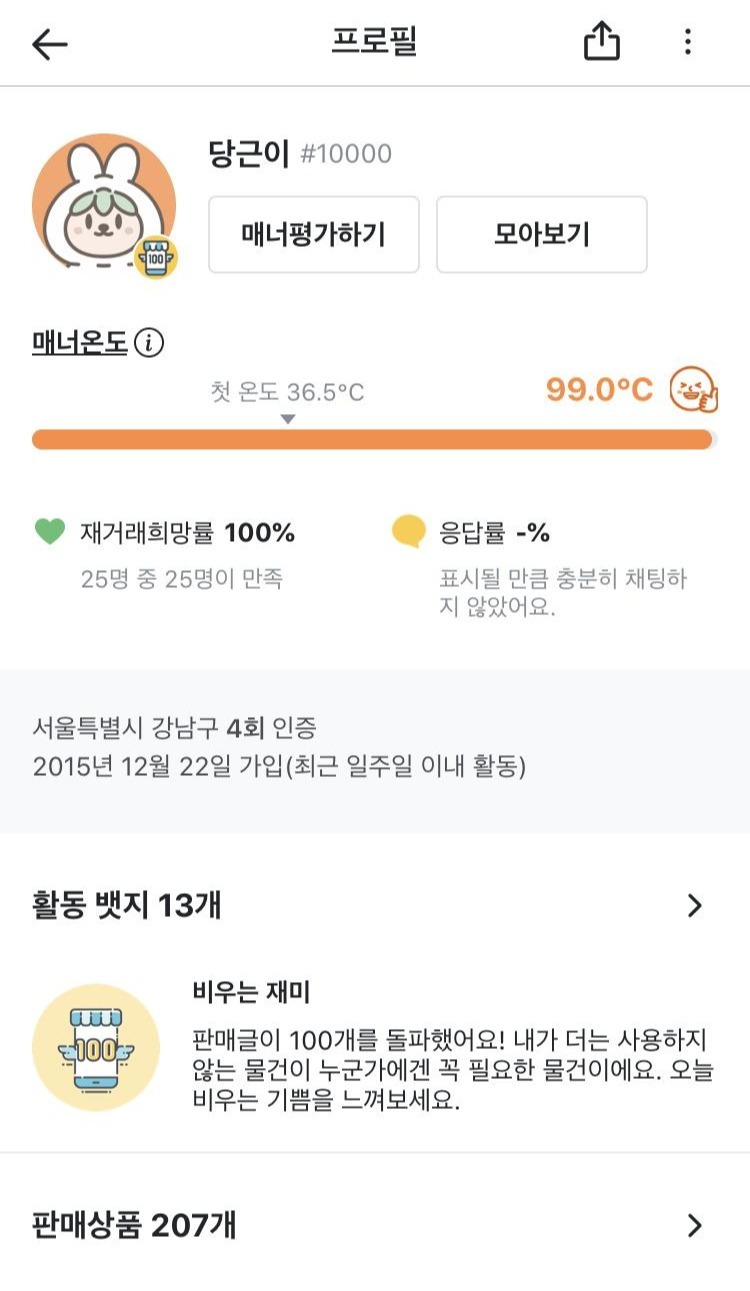Open the 판매상품 207개 section title
Viewport: 750px width, 1291px height.
pyautogui.click(x=134, y=1226)
